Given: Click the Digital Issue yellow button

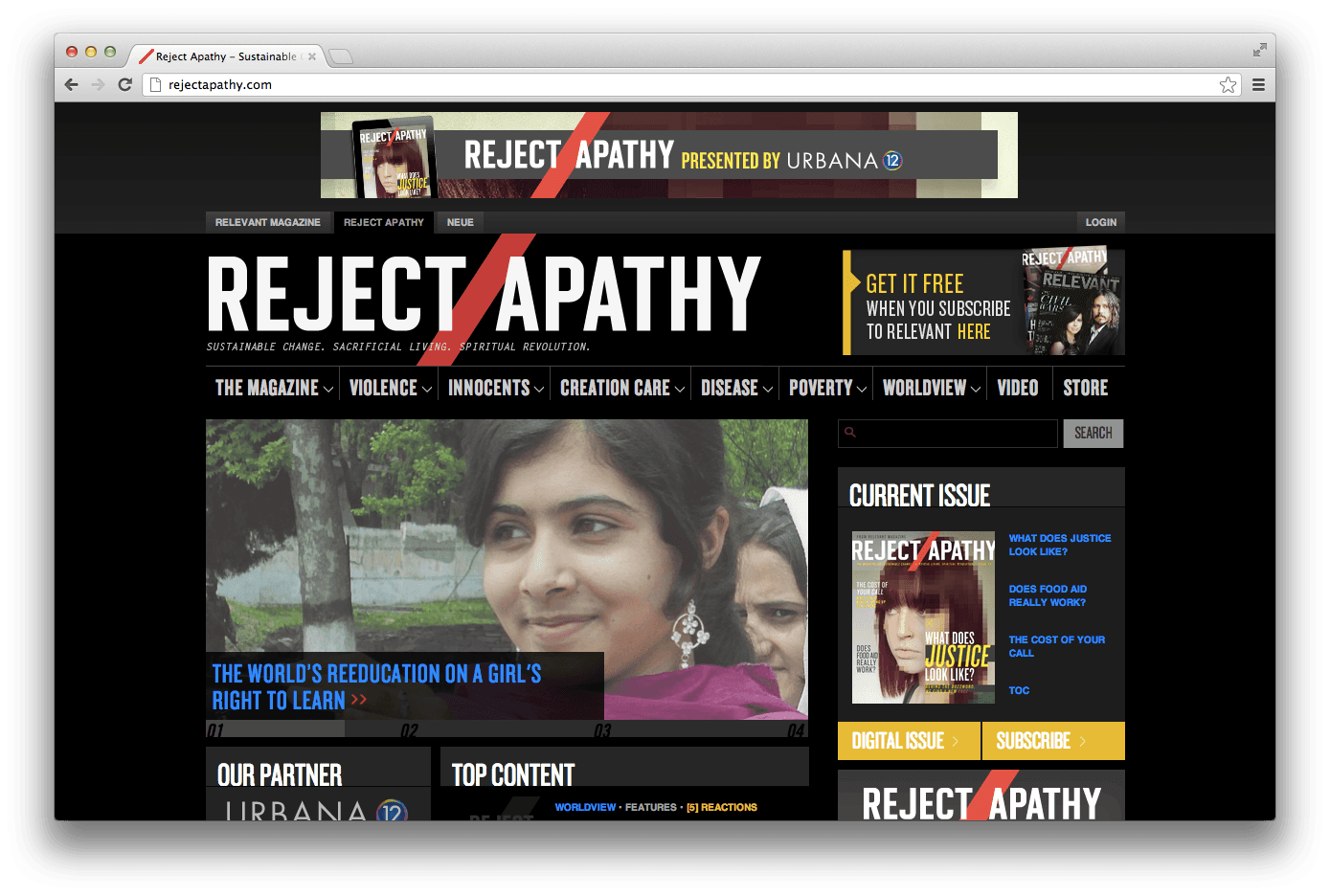Looking at the screenshot, I should click(909, 741).
